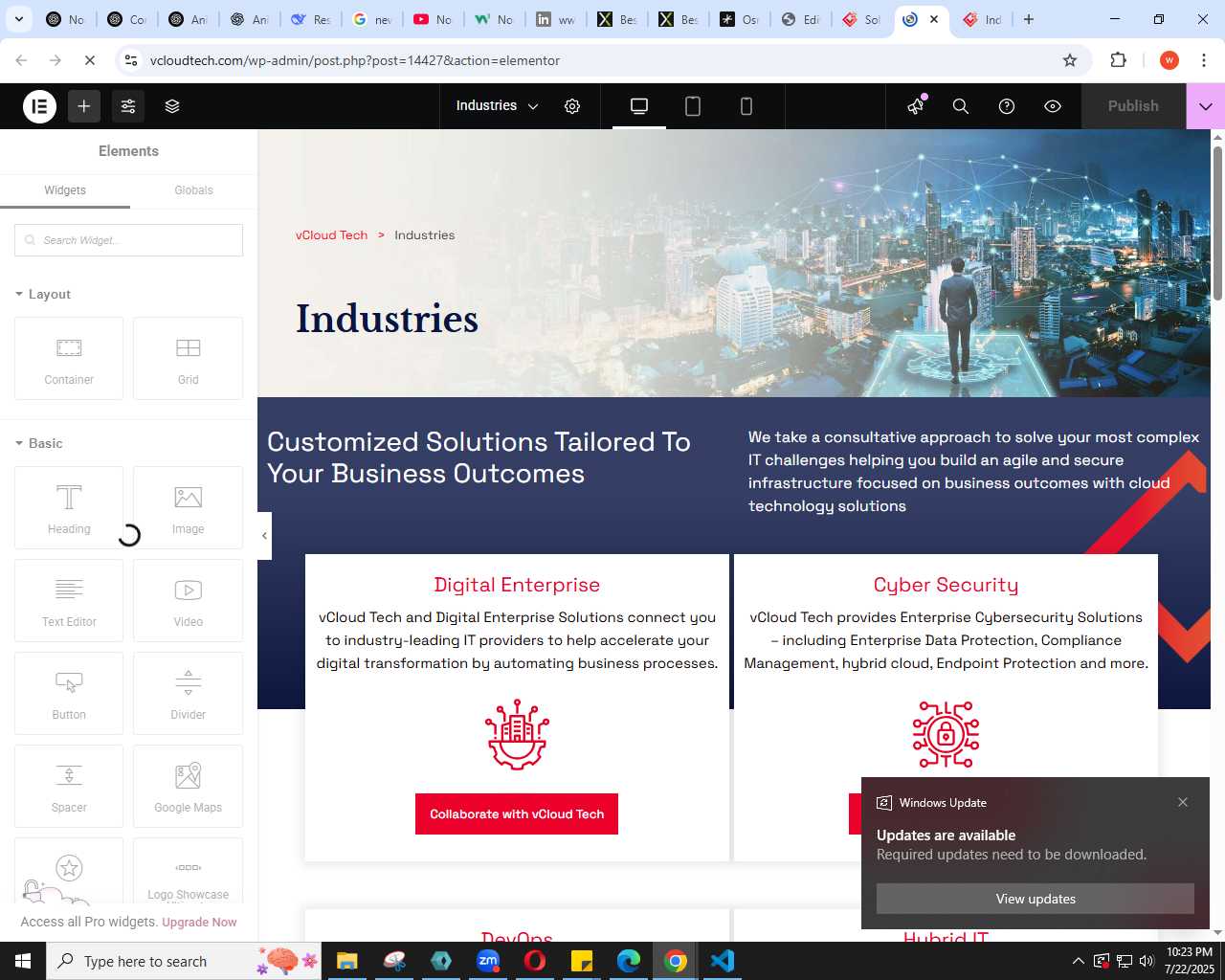Select the Button widget
The height and width of the screenshot is (980, 1225).
[69, 693]
